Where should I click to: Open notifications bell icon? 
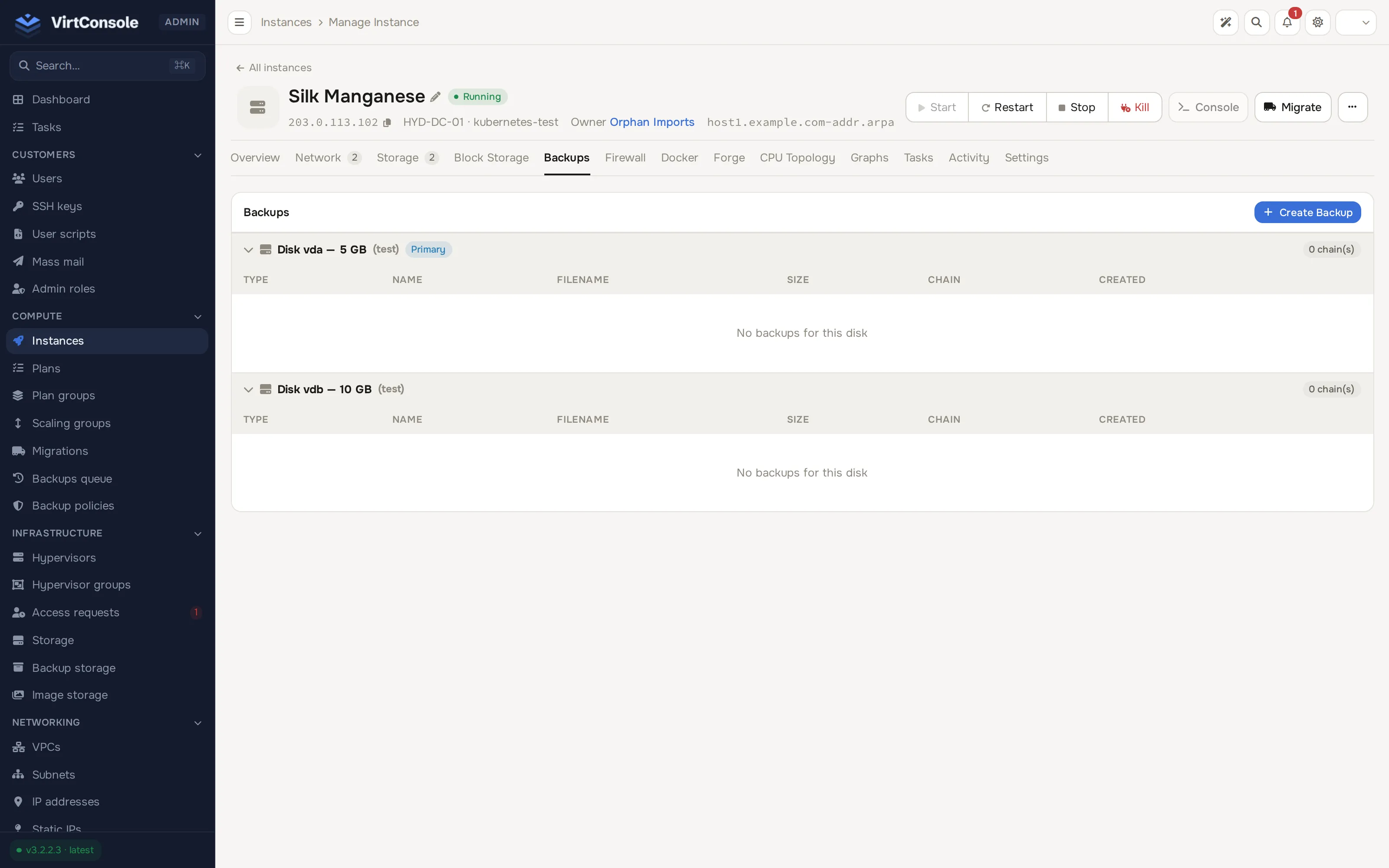tap(1287, 23)
